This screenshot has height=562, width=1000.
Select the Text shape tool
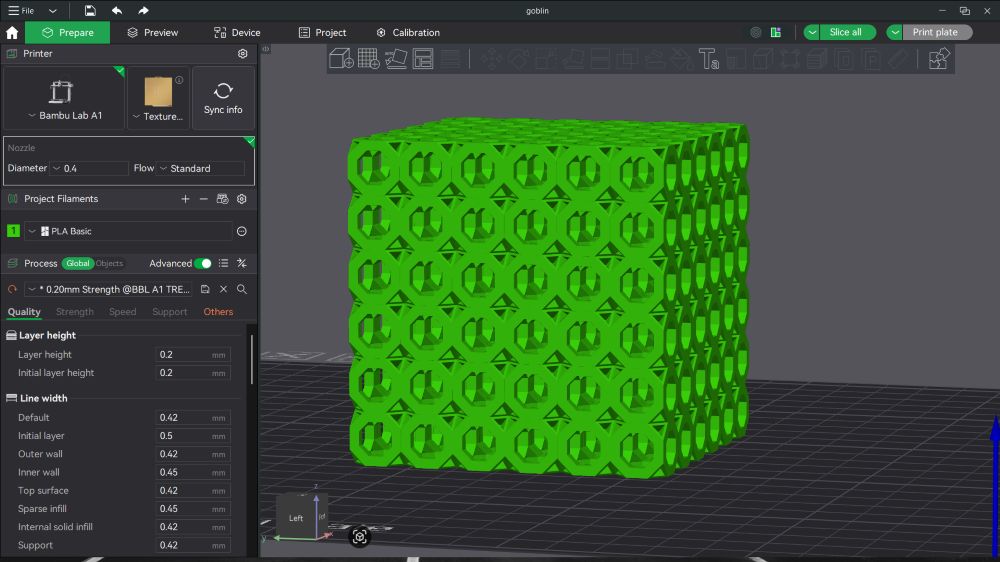point(709,59)
